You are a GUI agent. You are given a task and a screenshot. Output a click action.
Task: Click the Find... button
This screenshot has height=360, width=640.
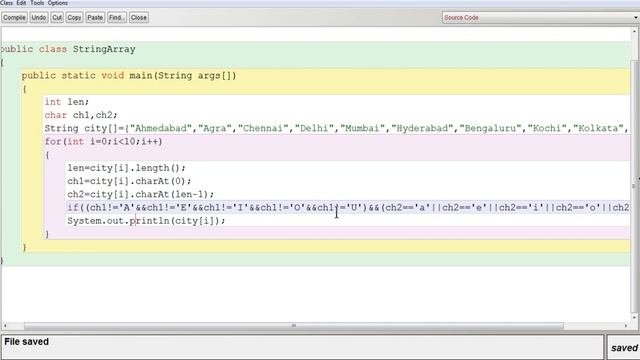(x=117, y=18)
